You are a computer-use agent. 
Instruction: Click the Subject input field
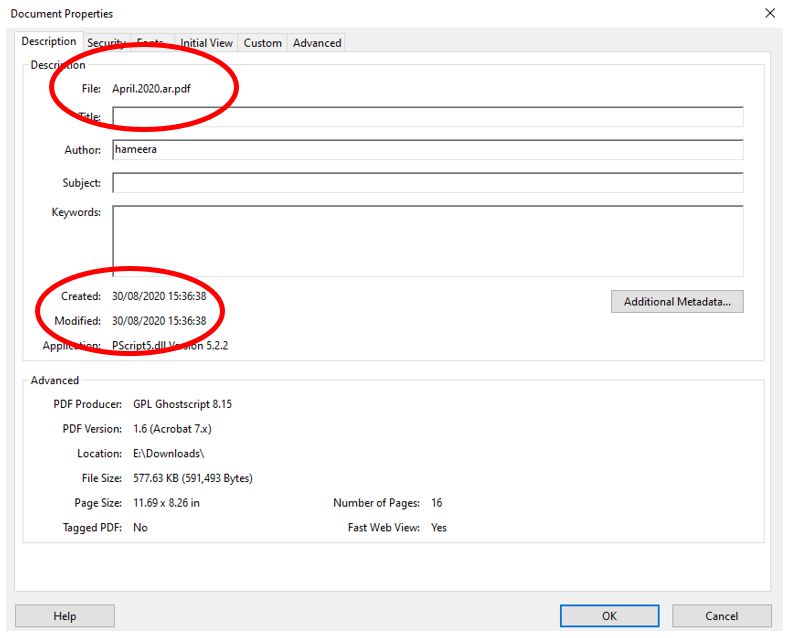pyautogui.click(x=427, y=183)
